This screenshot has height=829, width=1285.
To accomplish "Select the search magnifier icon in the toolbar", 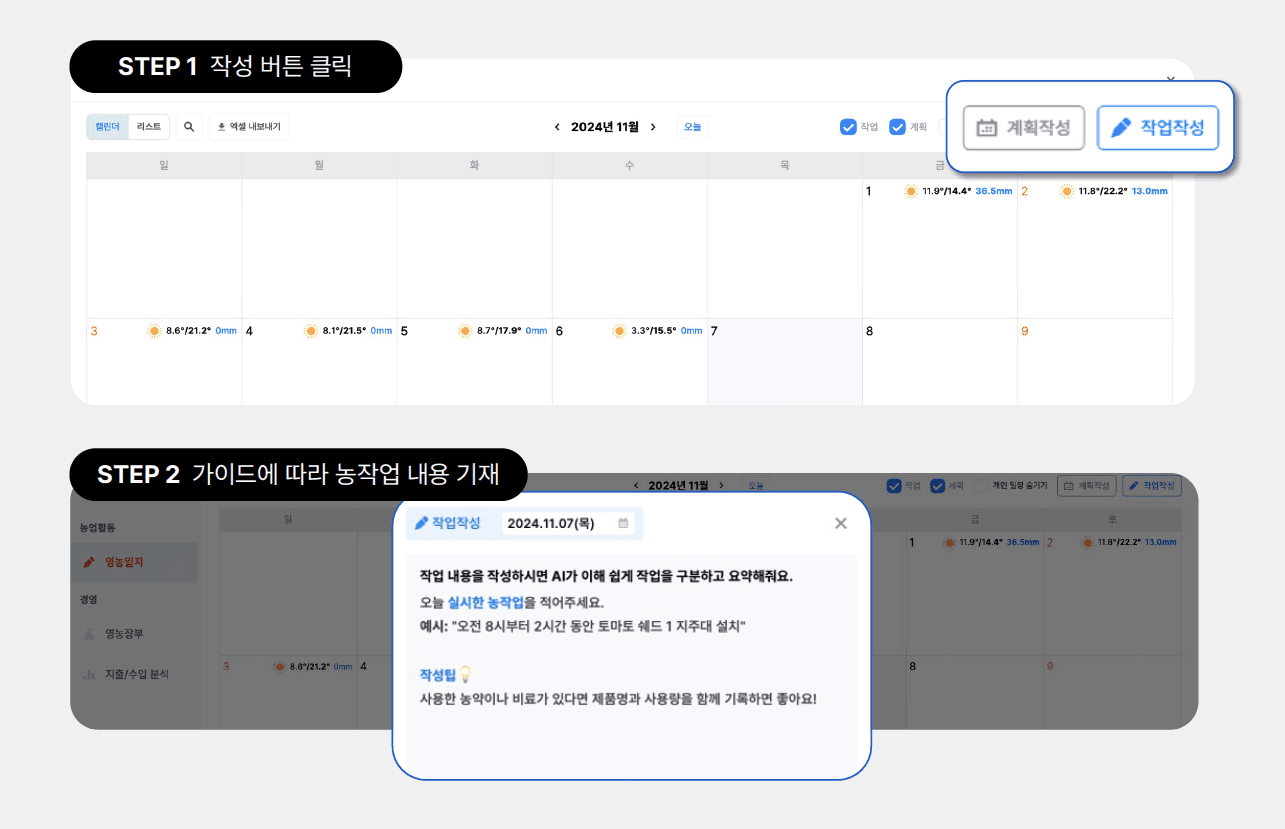I will (x=189, y=126).
